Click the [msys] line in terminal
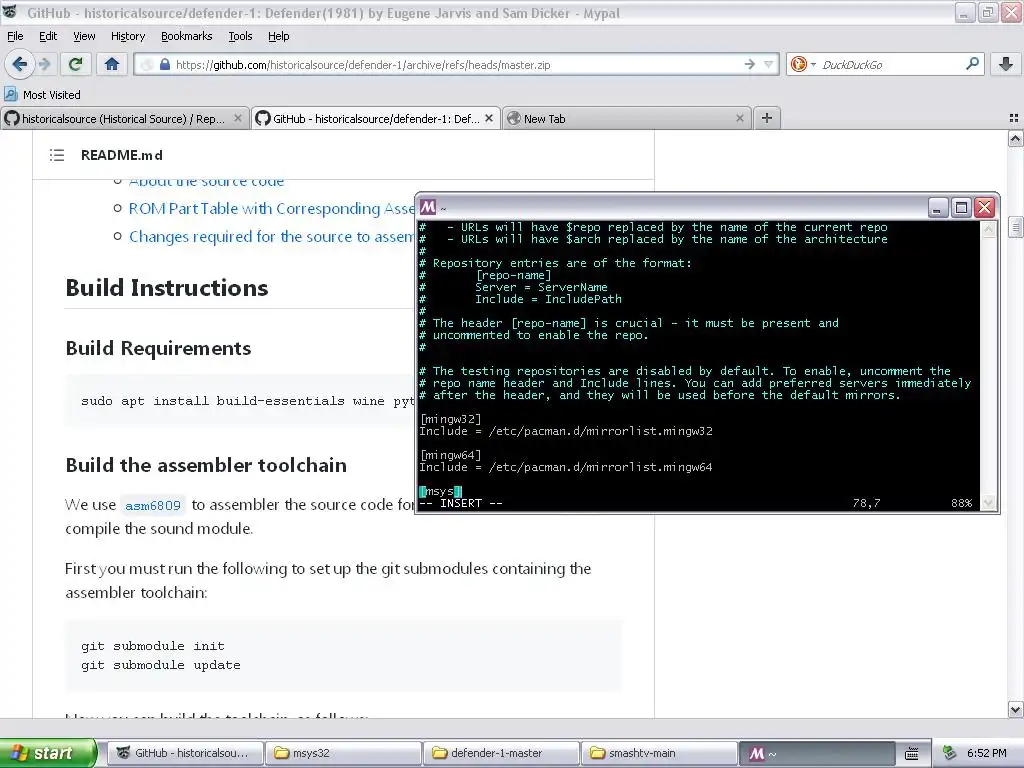The image size is (1024, 768). click(440, 492)
